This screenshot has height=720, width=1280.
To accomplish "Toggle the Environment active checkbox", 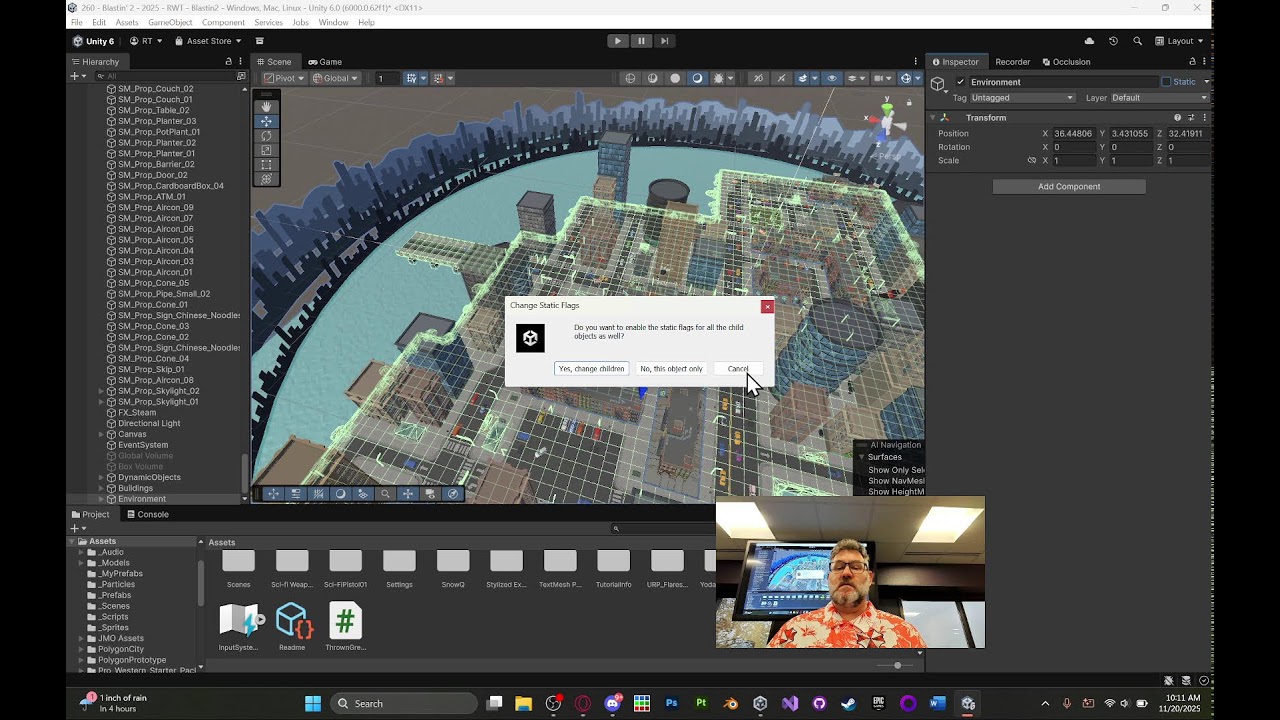I will pyautogui.click(x=961, y=82).
